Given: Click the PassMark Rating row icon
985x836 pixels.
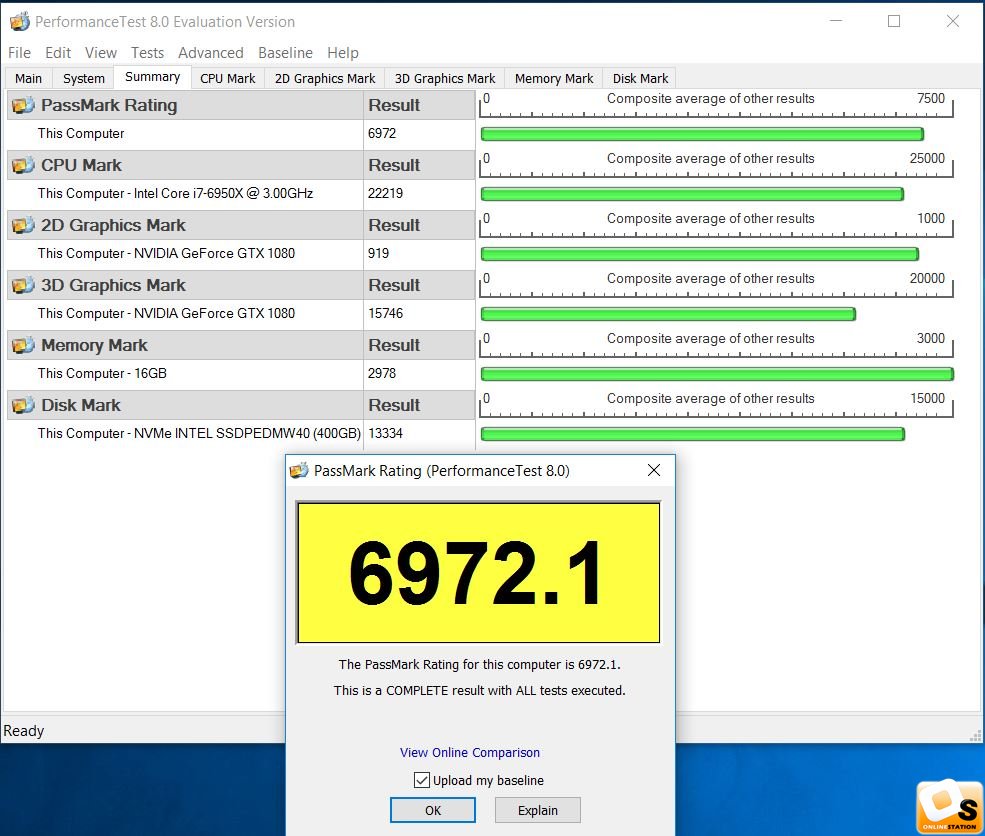Looking at the screenshot, I should (x=23, y=105).
